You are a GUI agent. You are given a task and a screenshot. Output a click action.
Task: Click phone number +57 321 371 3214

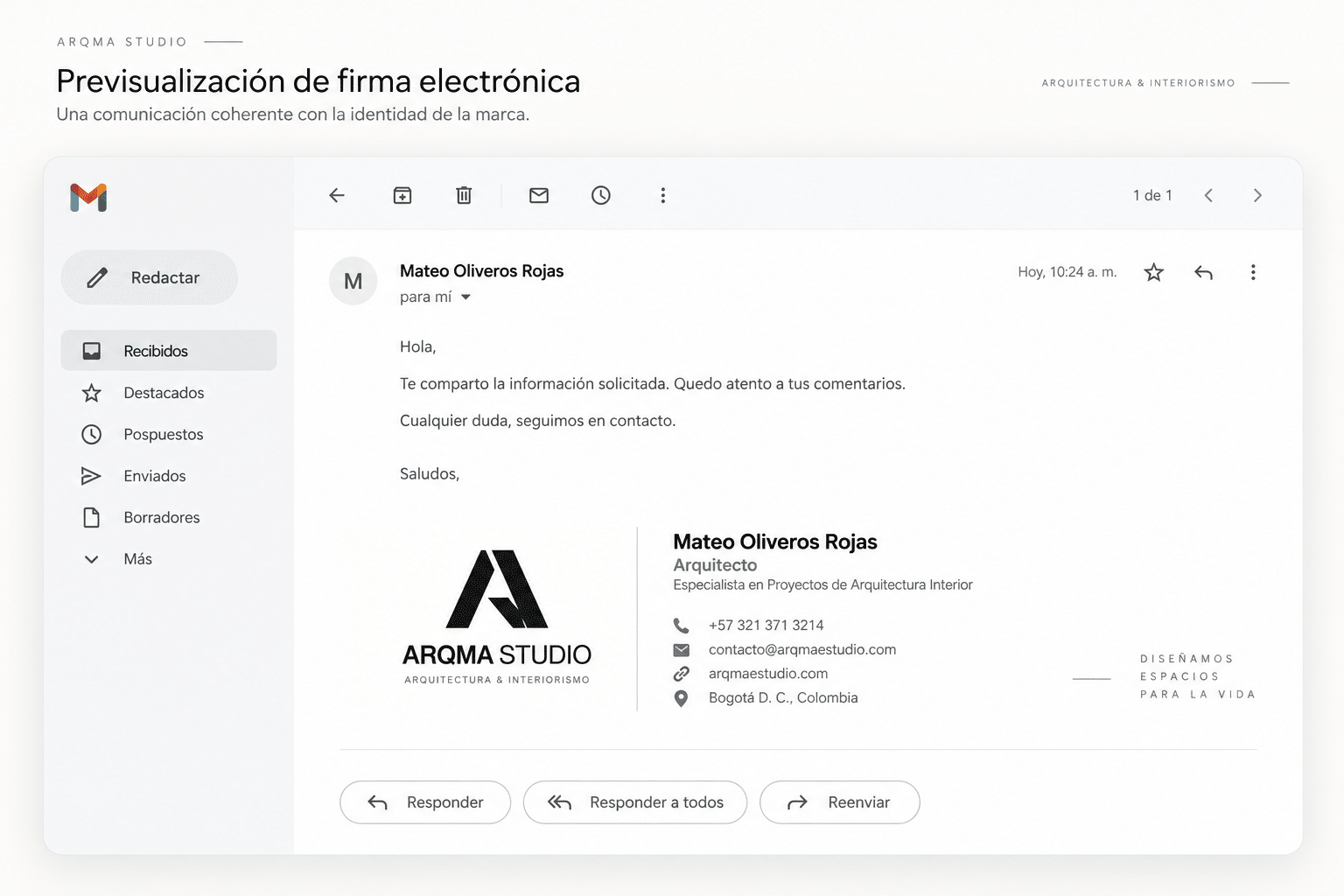[x=766, y=626]
